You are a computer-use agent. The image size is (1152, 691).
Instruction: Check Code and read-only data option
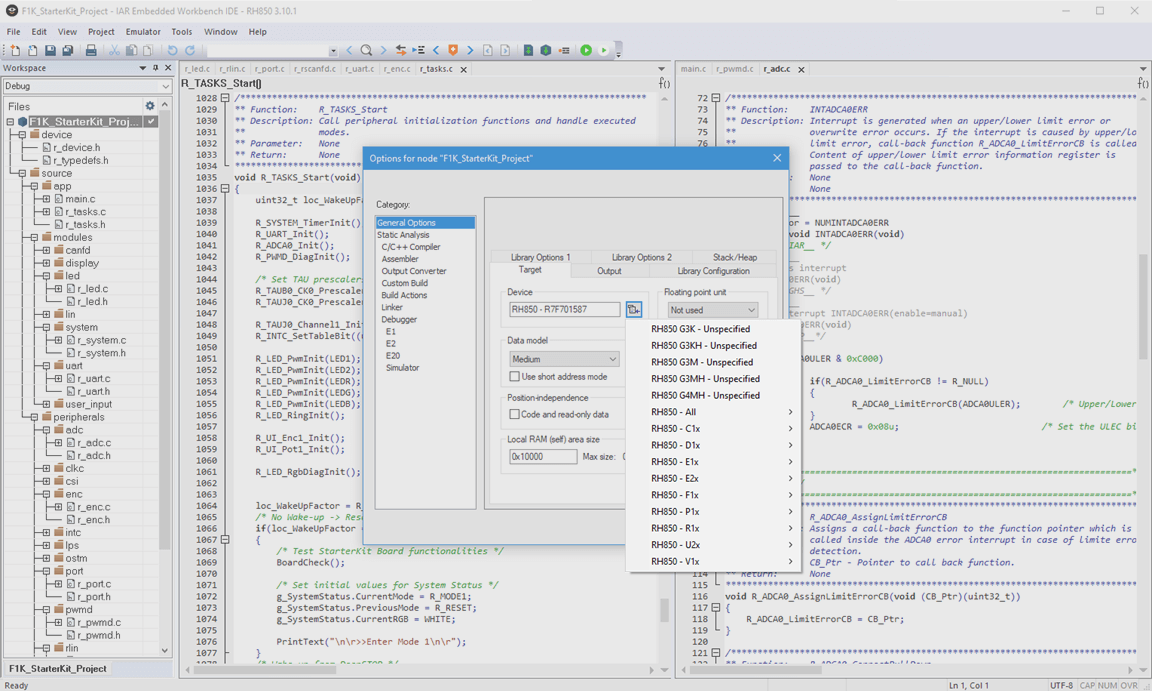(x=515, y=414)
